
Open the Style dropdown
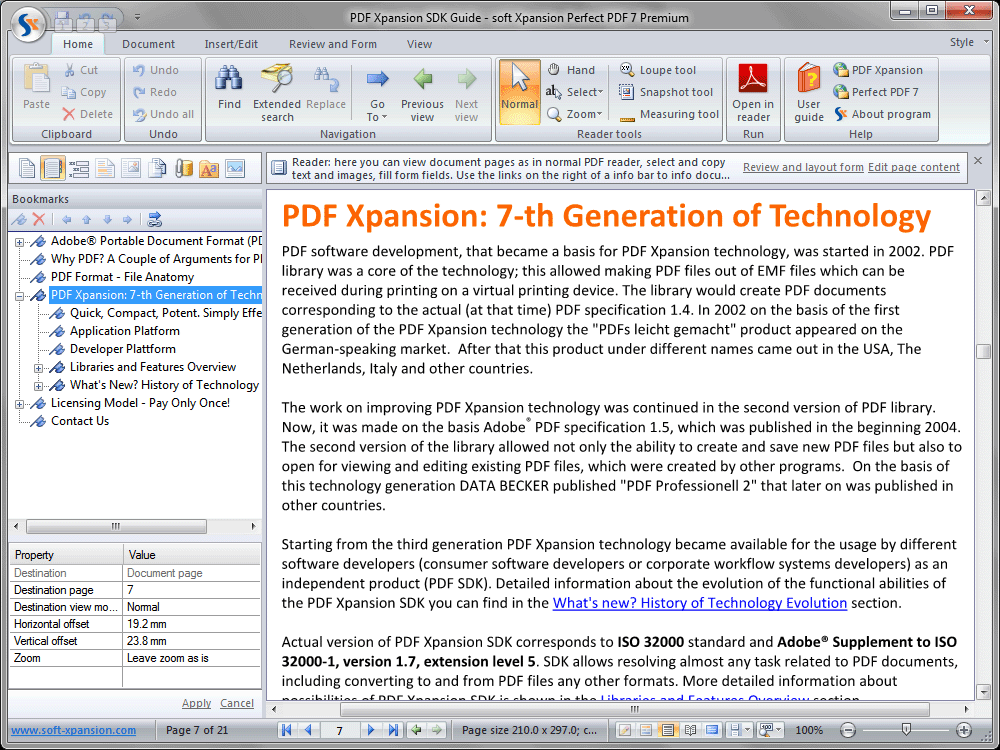969,42
